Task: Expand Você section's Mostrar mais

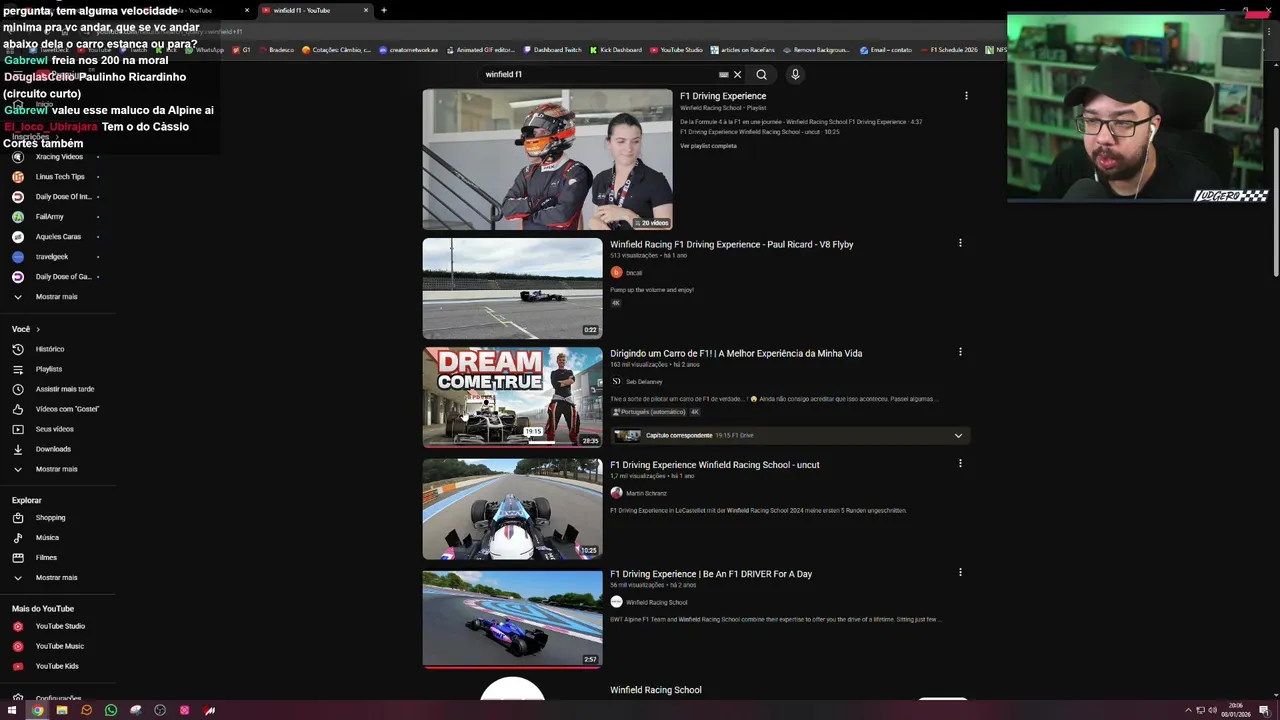Action: pyautogui.click(x=56, y=469)
